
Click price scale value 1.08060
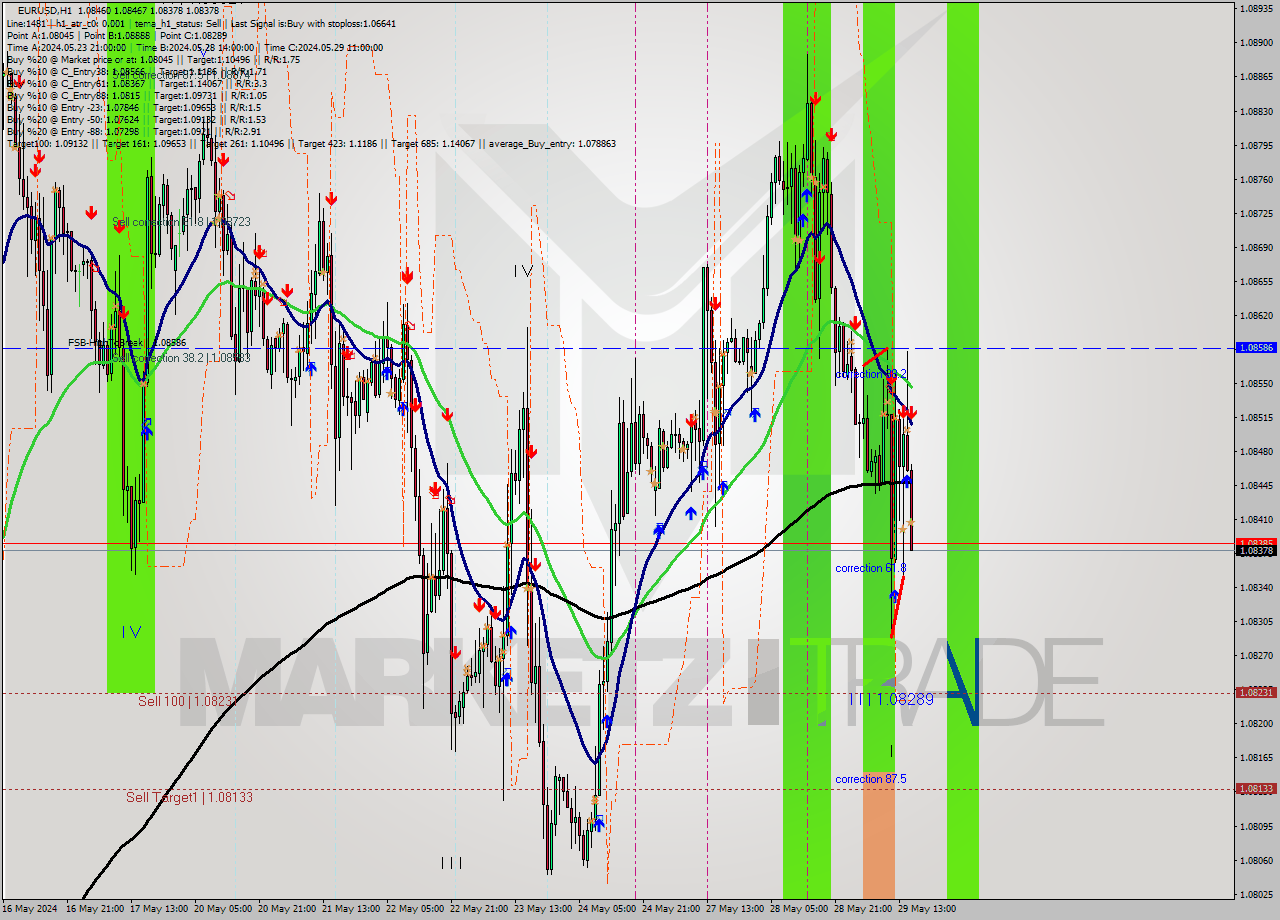click(1256, 861)
